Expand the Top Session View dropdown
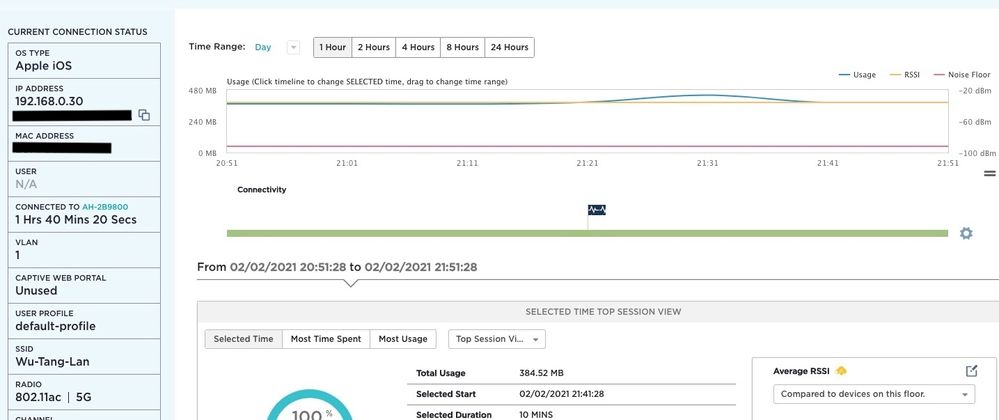999x420 pixels. click(x=497, y=339)
